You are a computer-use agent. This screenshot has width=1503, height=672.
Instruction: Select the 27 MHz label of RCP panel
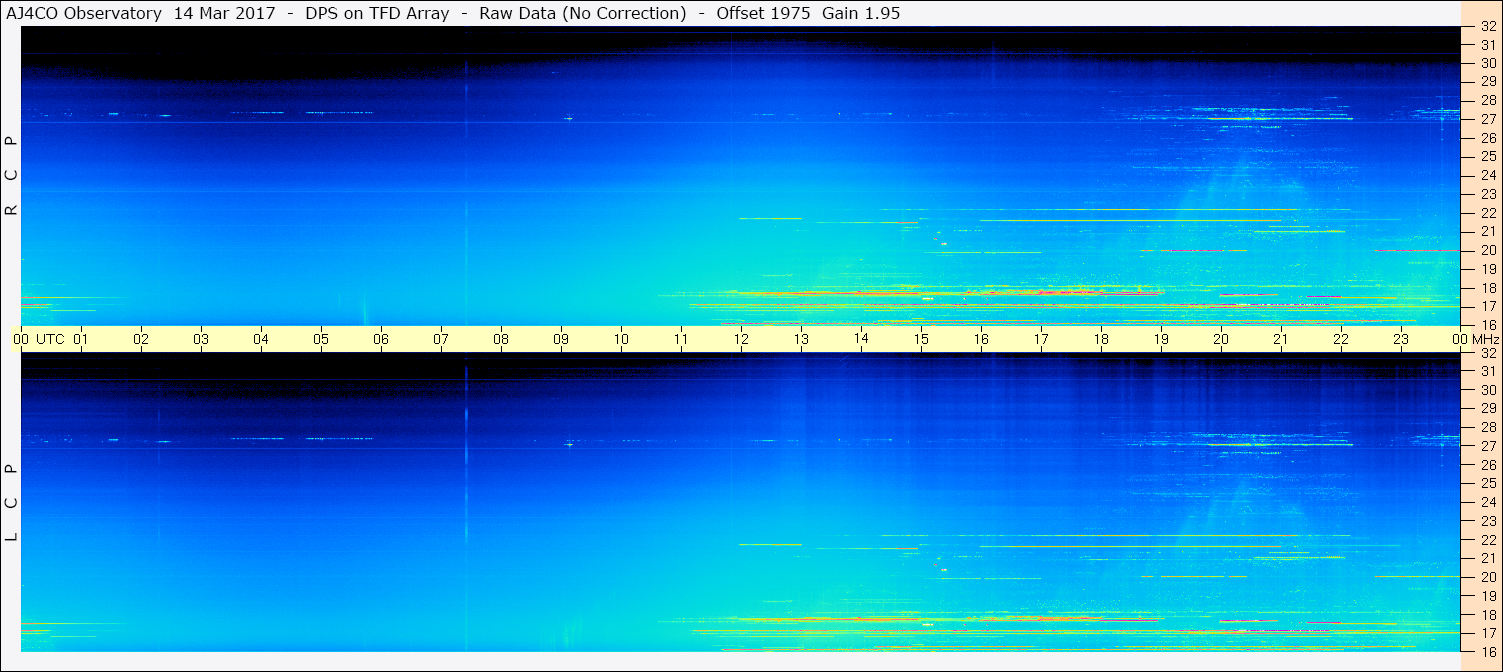click(x=1488, y=119)
